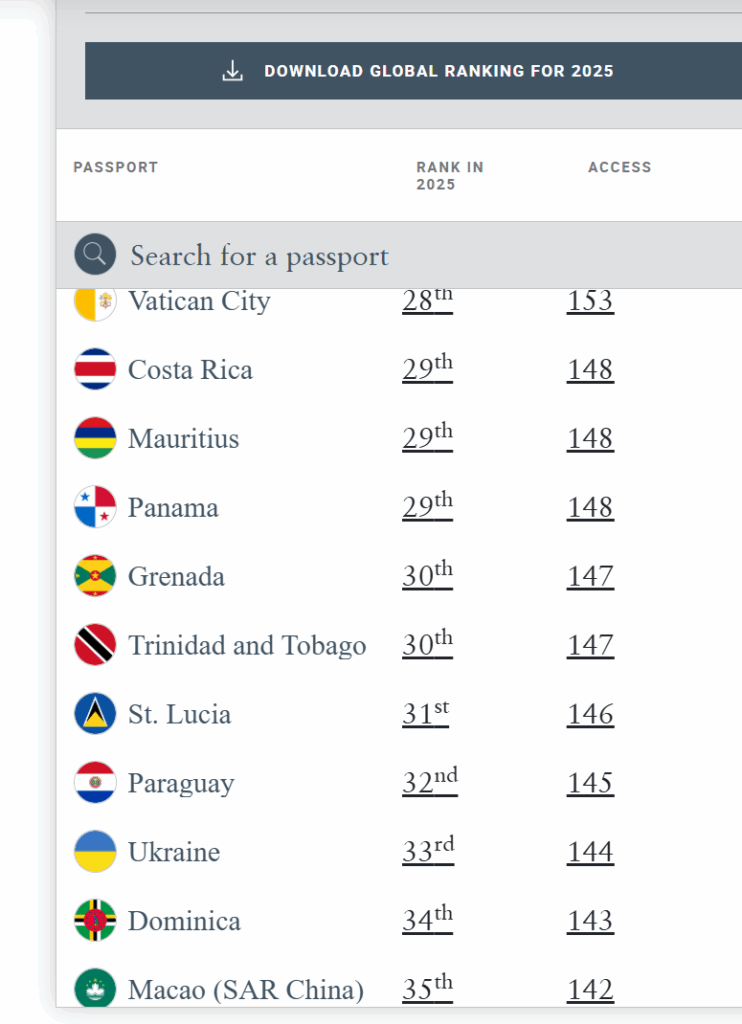This screenshot has height=1024, width=742.
Task: Click the download arrow icon
Action: [232, 71]
